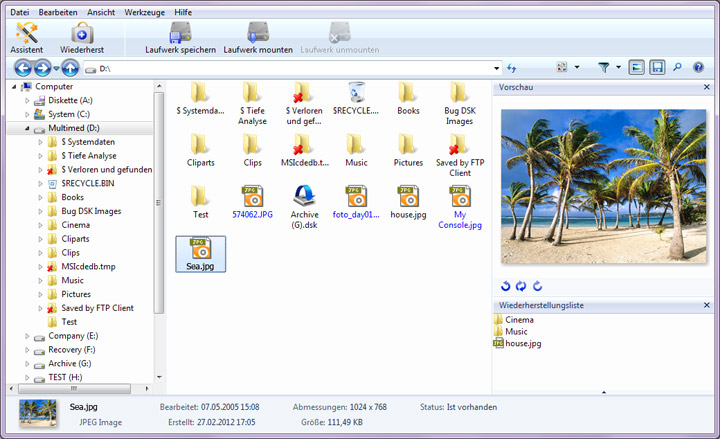This screenshot has width=720, height=439.
Task: Refresh the current folder view
Action: pyautogui.click(x=512, y=68)
